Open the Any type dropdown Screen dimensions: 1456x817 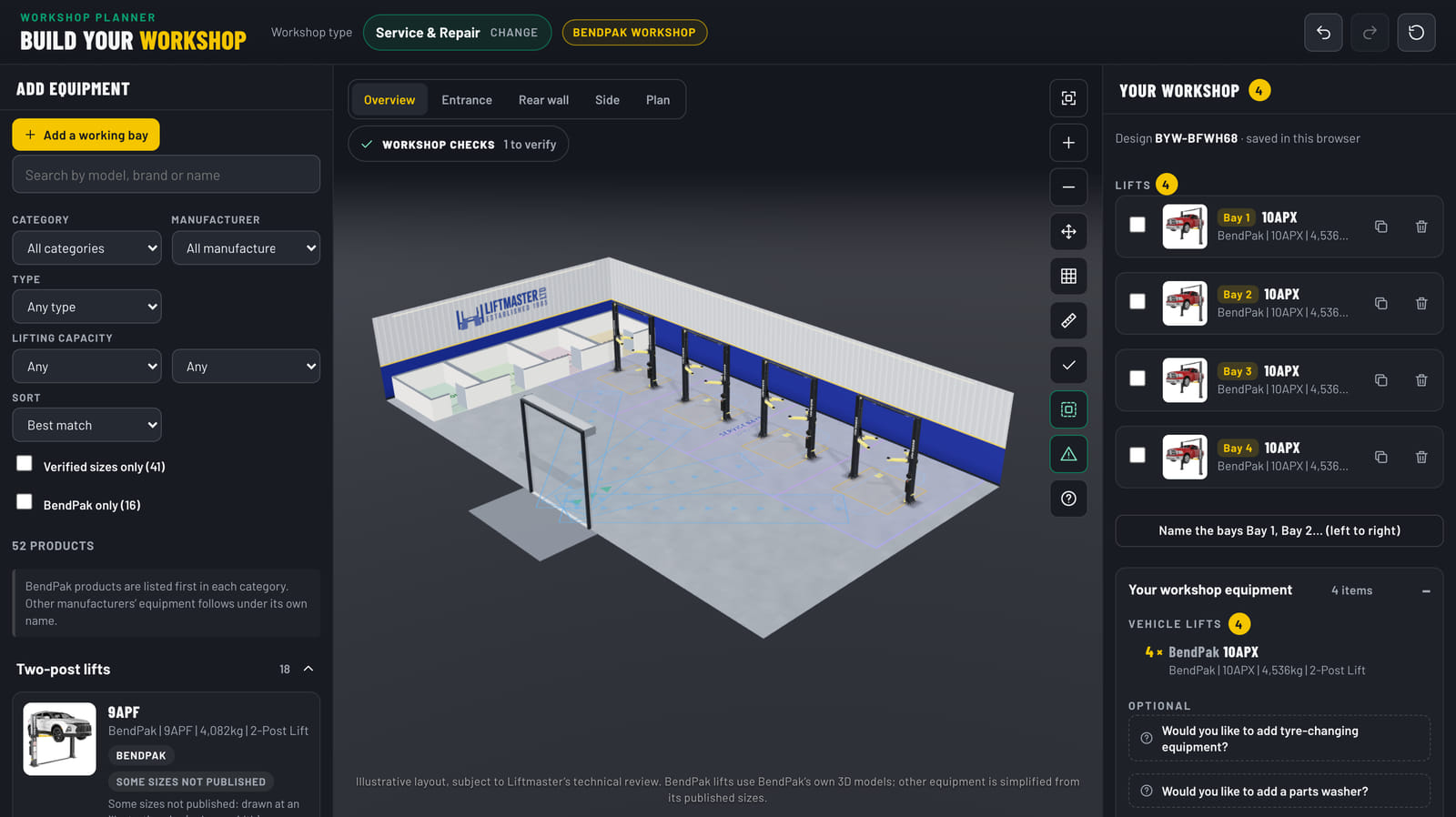[x=86, y=307]
